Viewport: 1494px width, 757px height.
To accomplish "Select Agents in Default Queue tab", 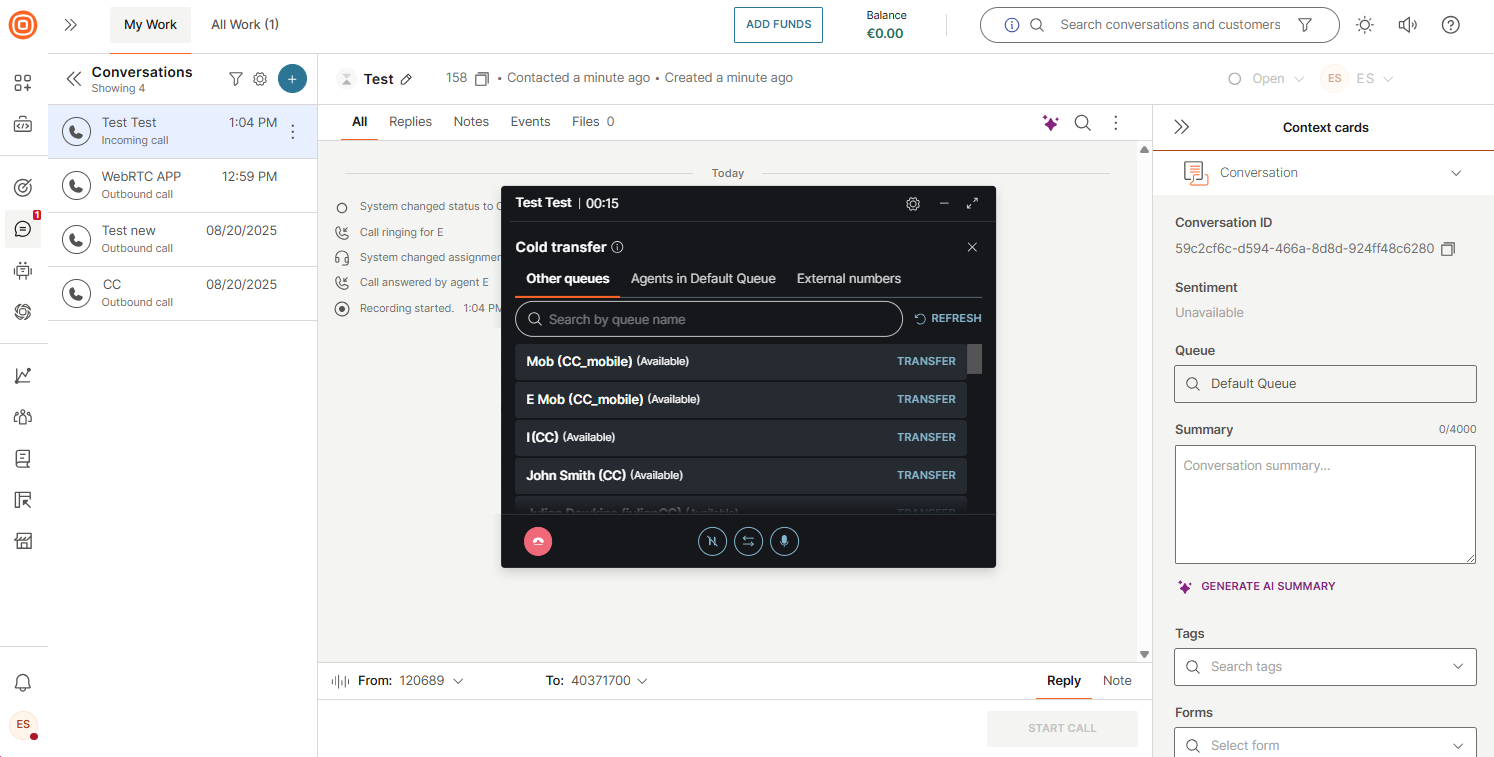I will click(703, 279).
